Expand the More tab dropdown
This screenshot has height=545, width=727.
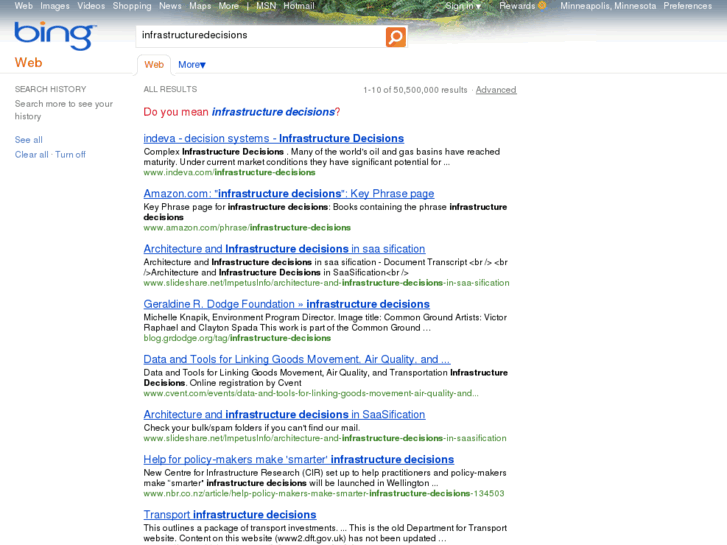pos(191,64)
